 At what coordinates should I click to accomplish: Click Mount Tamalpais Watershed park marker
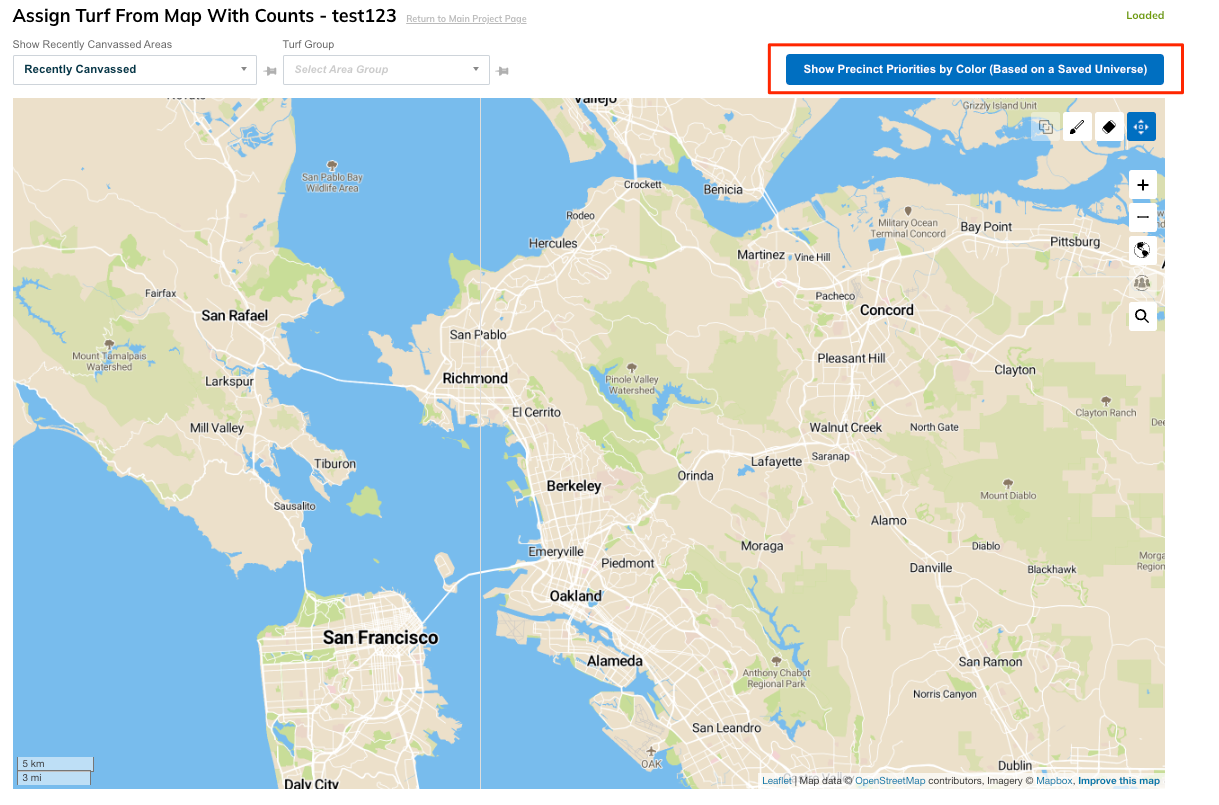click(x=109, y=344)
